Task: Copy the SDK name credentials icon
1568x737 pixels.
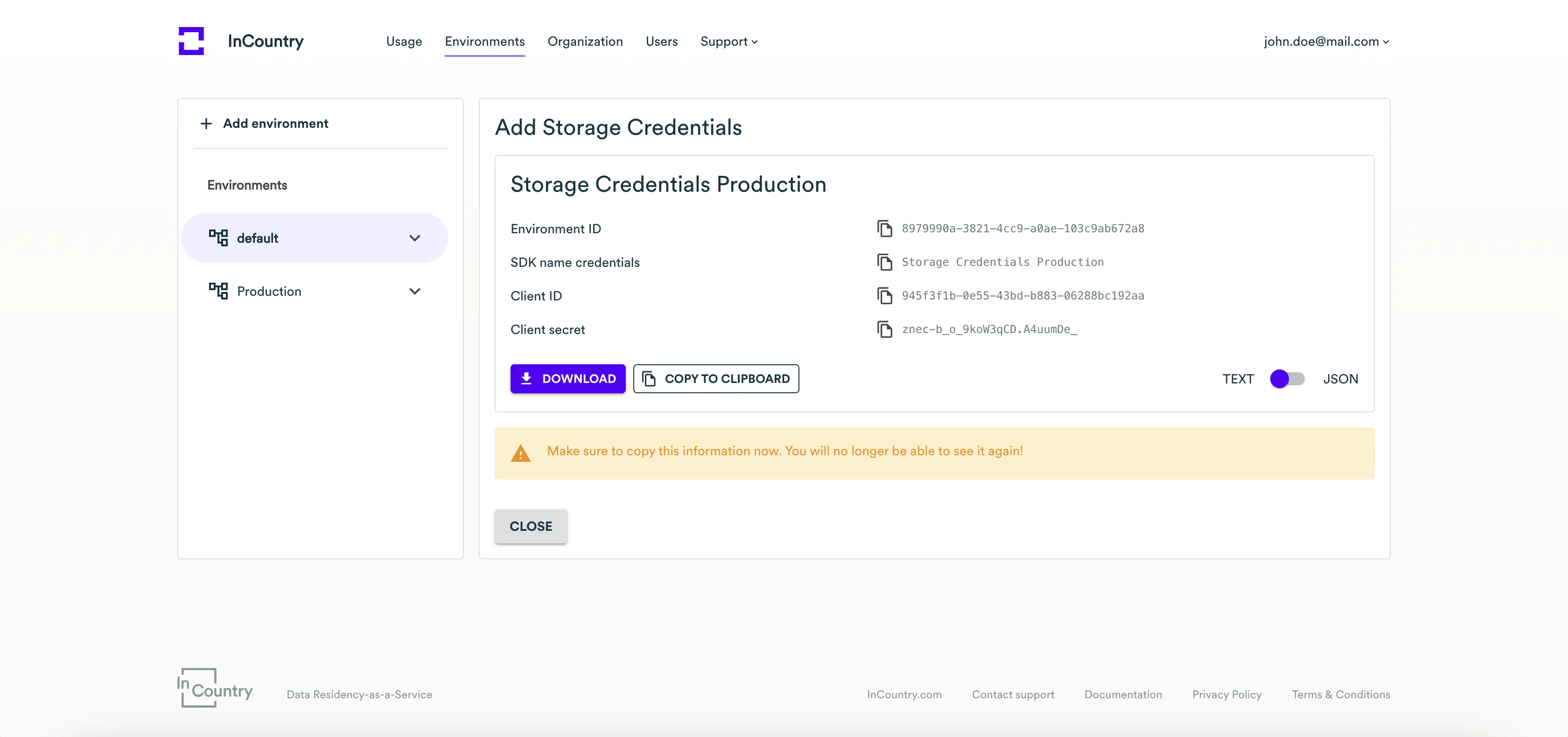Action: point(884,262)
